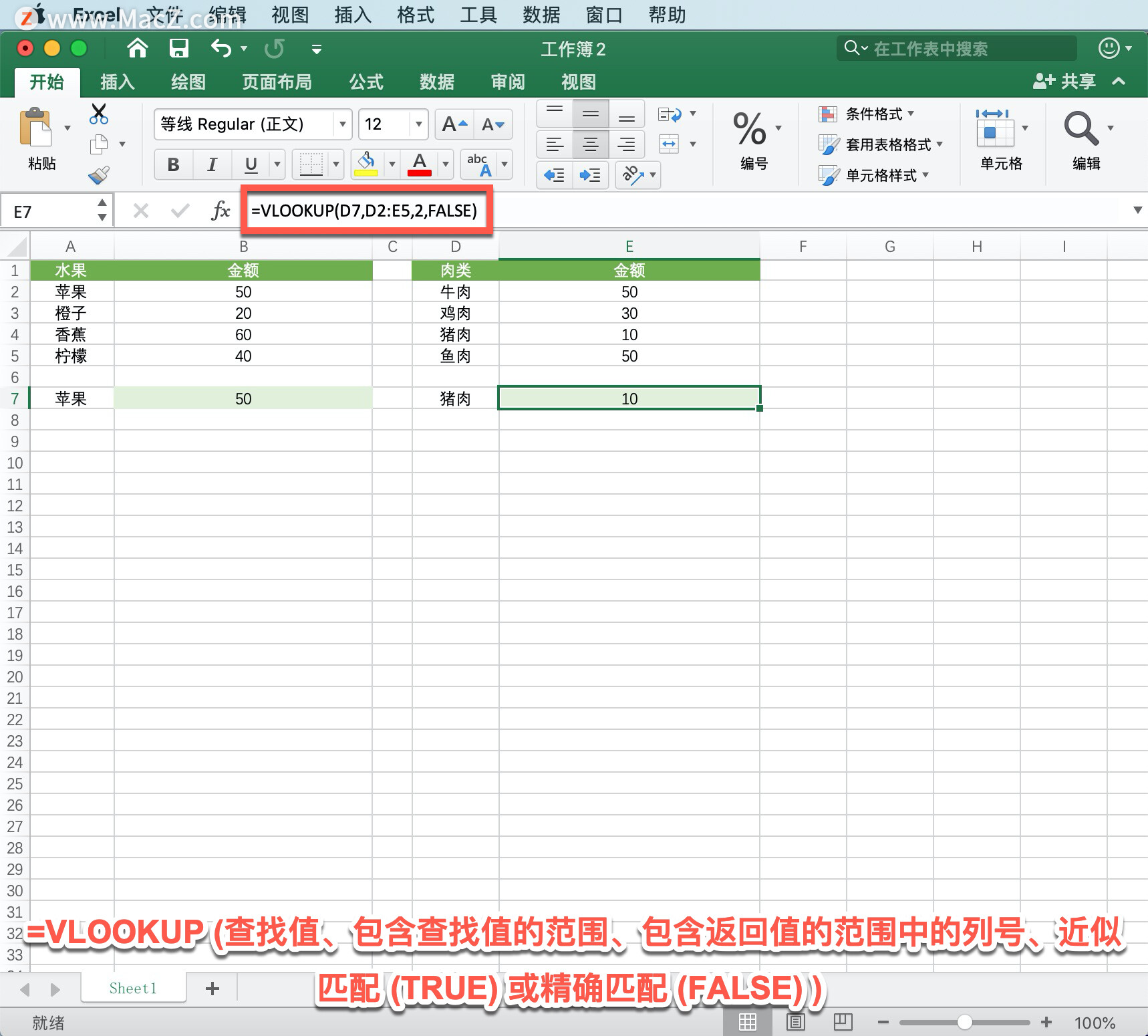Image resolution: width=1148 pixels, height=1036 pixels.
Task: Open the 帮助 menu in menu bar
Action: click(667, 15)
